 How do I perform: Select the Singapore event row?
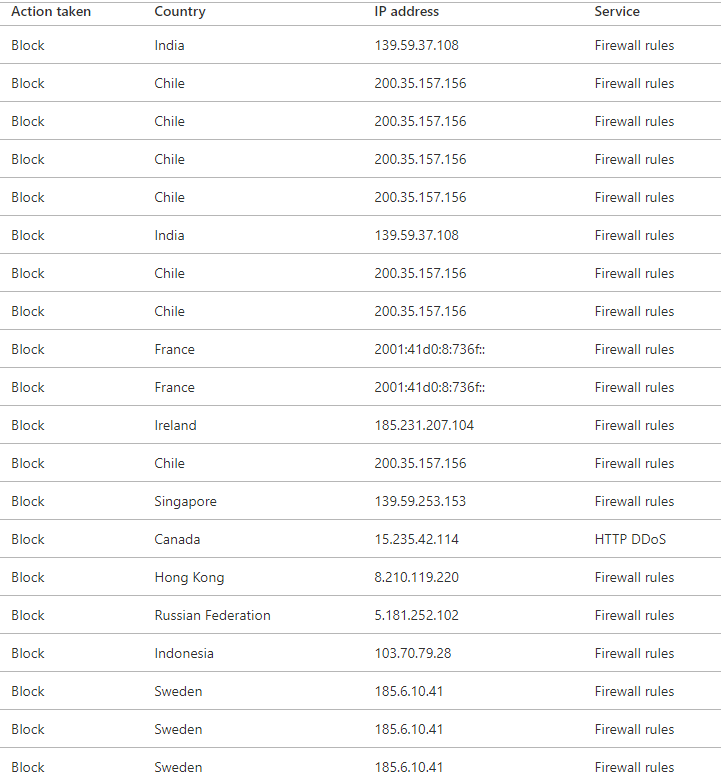[x=360, y=501]
